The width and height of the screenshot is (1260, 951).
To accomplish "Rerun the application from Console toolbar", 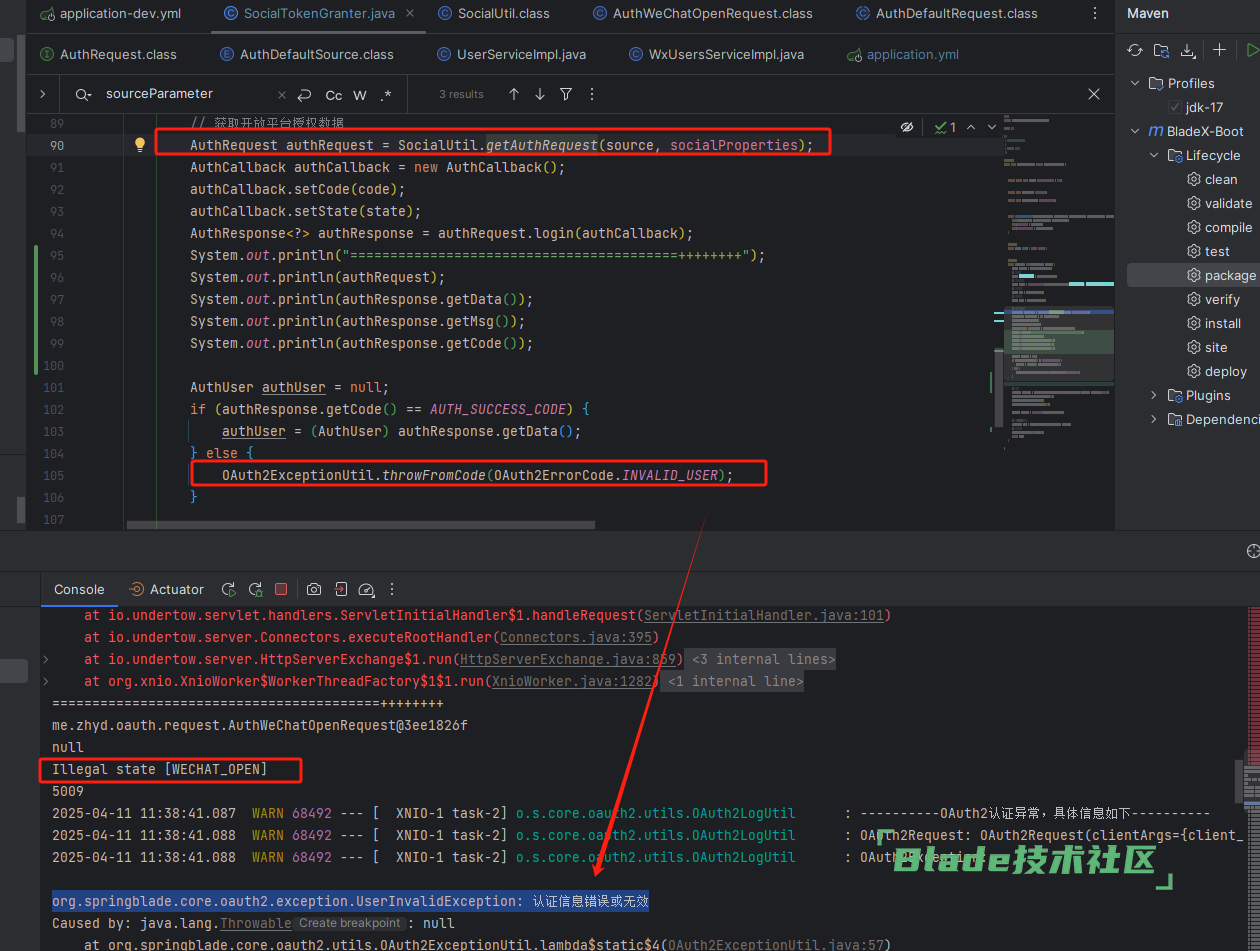I will [228, 590].
